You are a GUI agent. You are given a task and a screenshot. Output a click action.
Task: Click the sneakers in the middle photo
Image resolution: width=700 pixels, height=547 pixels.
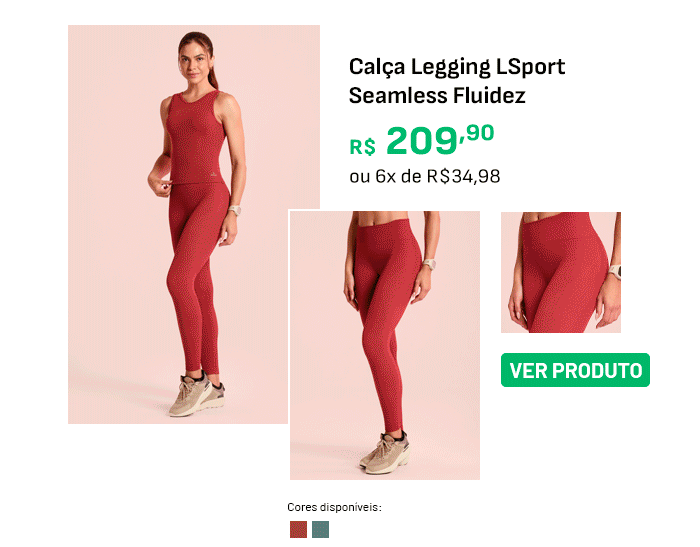click(385, 452)
